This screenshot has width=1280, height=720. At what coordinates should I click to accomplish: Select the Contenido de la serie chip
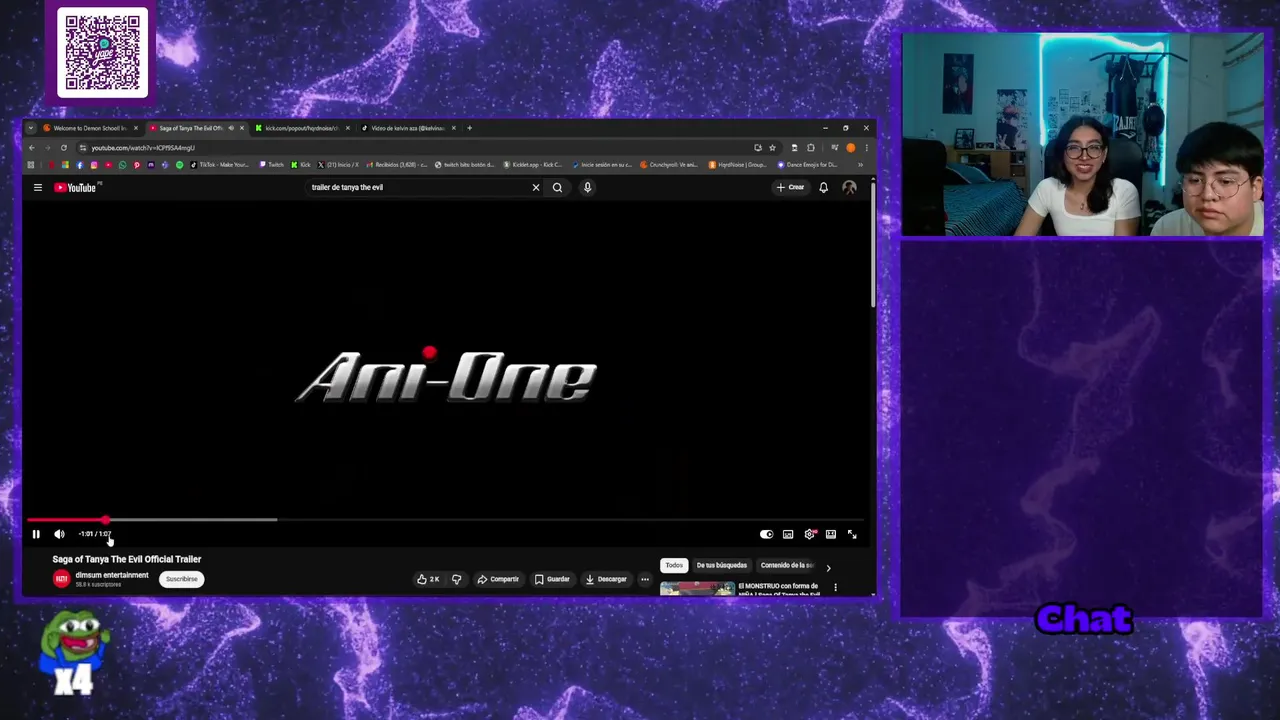click(x=787, y=565)
